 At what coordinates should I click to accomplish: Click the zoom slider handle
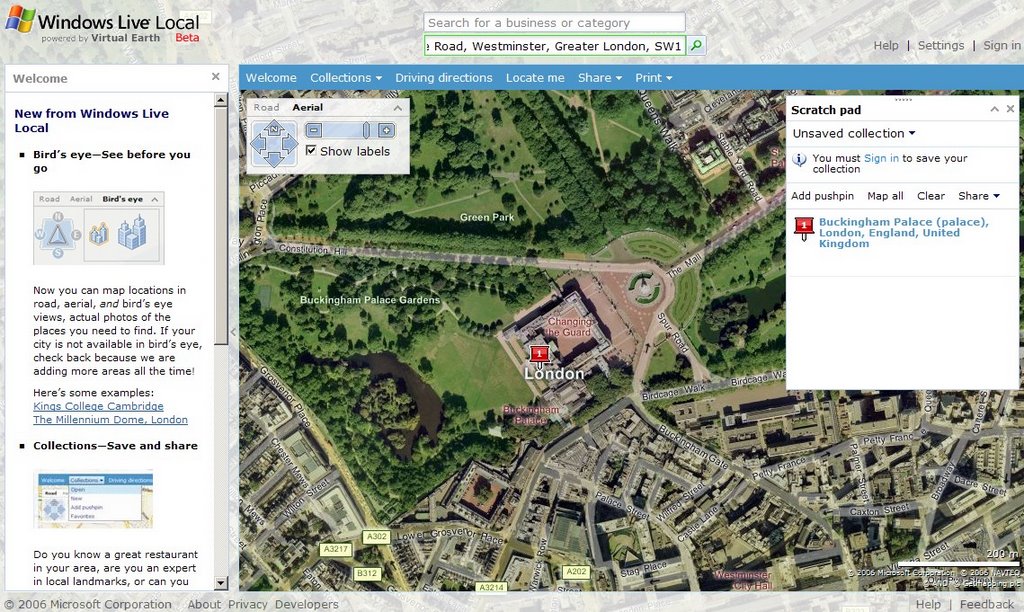[x=366, y=130]
